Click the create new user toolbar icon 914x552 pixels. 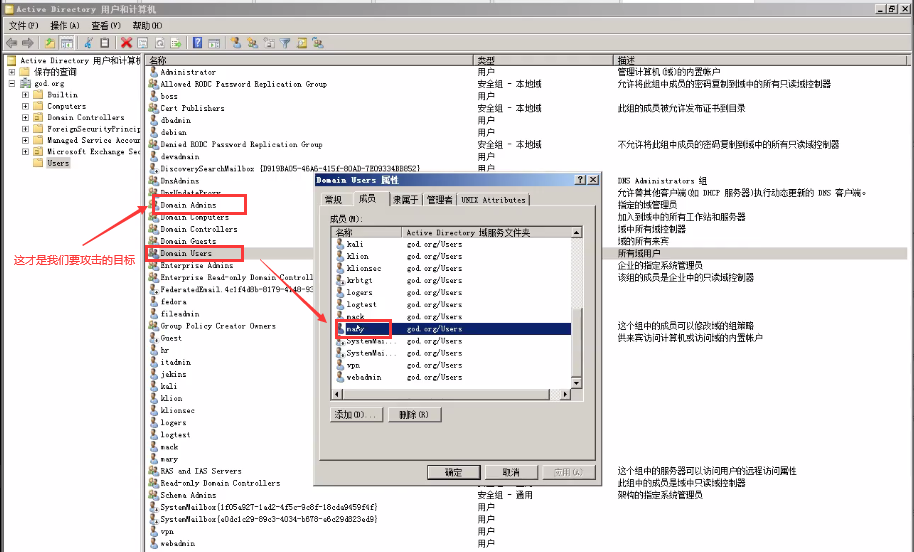(237, 43)
